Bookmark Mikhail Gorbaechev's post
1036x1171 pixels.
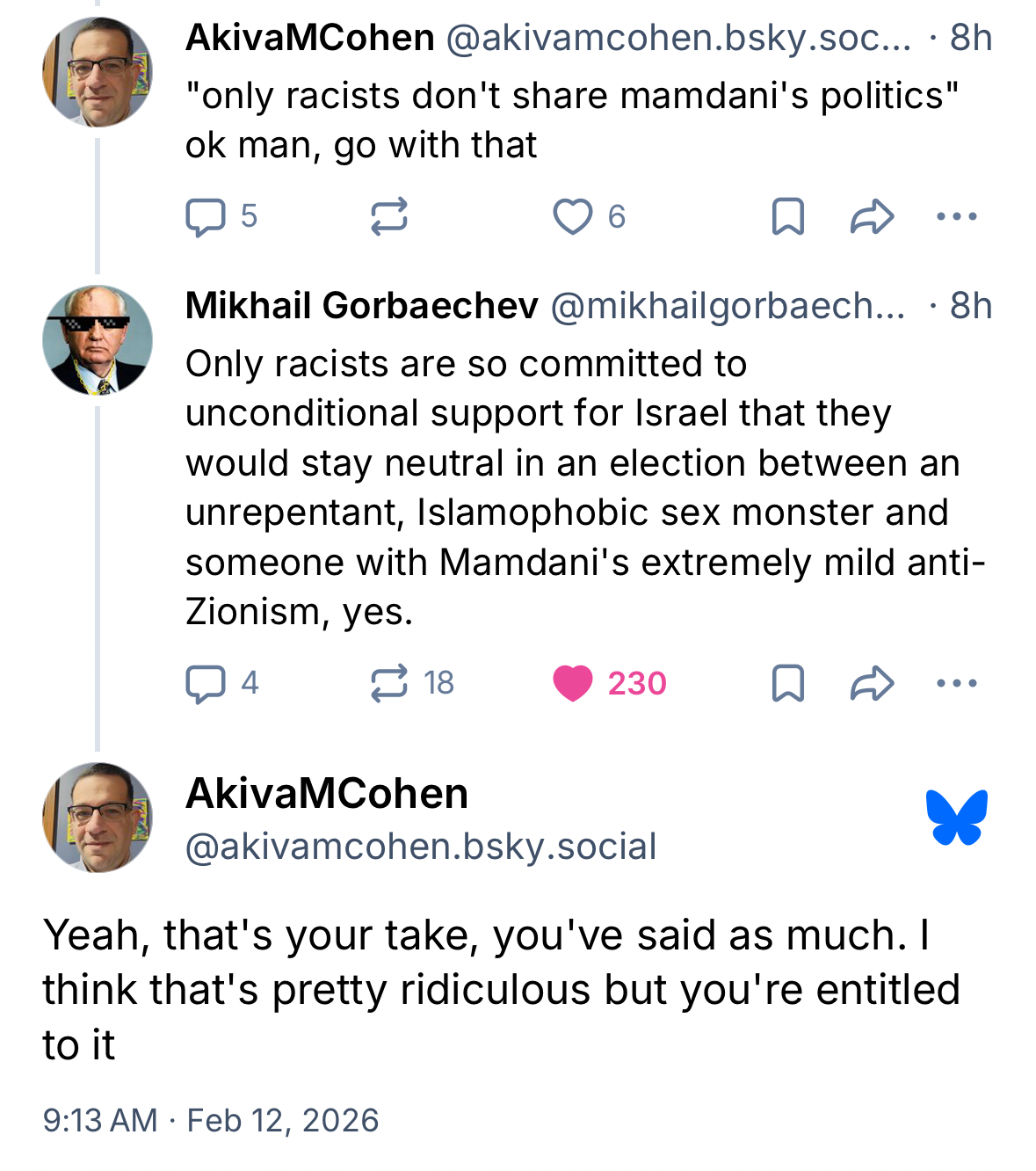tap(787, 683)
